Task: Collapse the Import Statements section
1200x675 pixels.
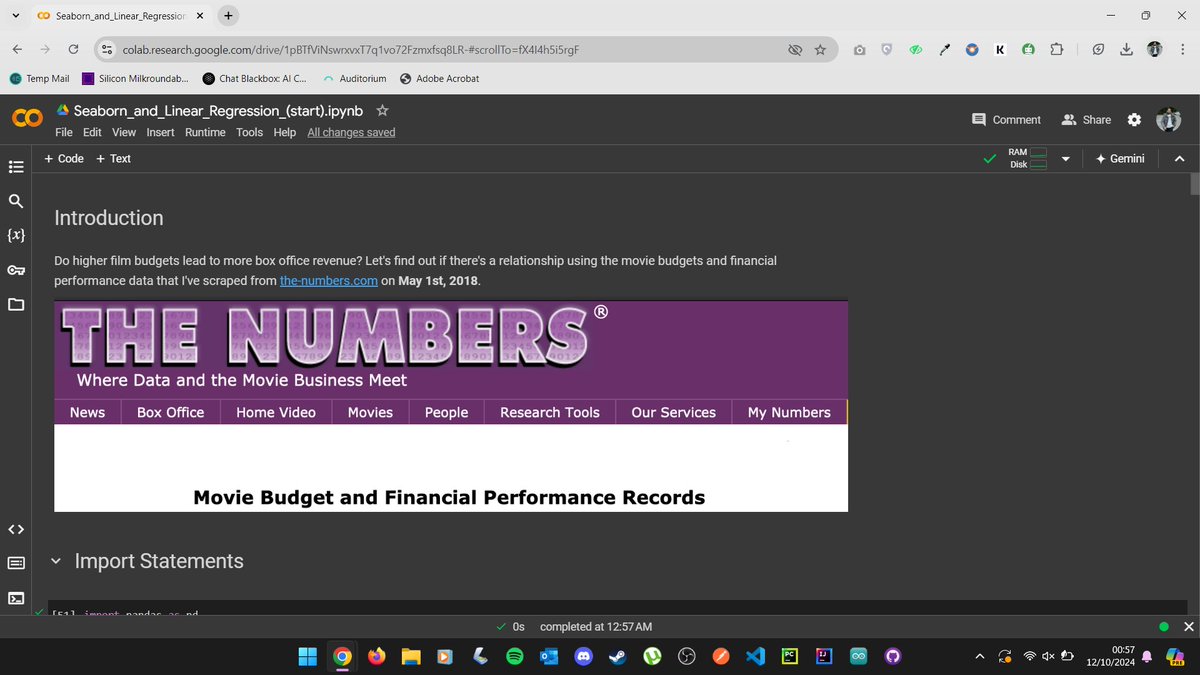Action: pyautogui.click(x=56, y=562)
